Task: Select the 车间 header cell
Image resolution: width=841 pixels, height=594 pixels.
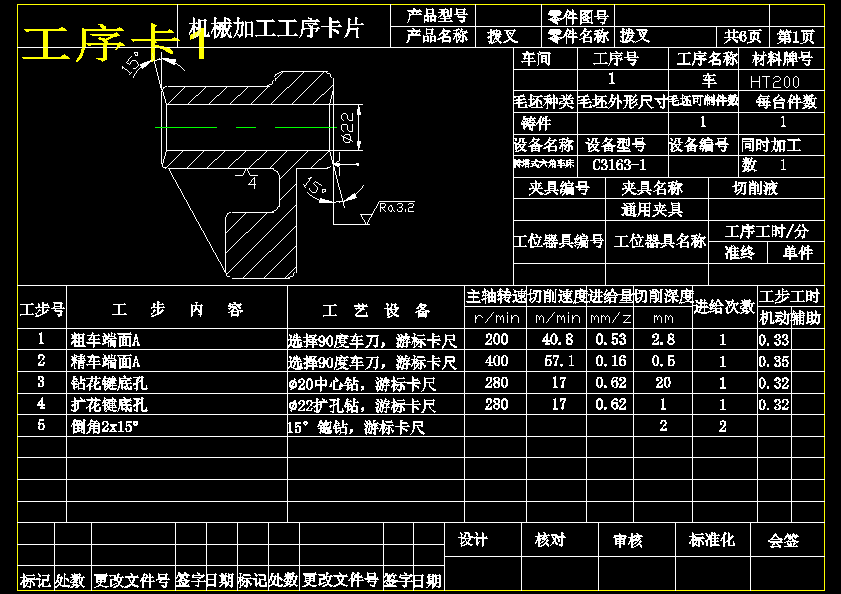Action: coord(535,58)
